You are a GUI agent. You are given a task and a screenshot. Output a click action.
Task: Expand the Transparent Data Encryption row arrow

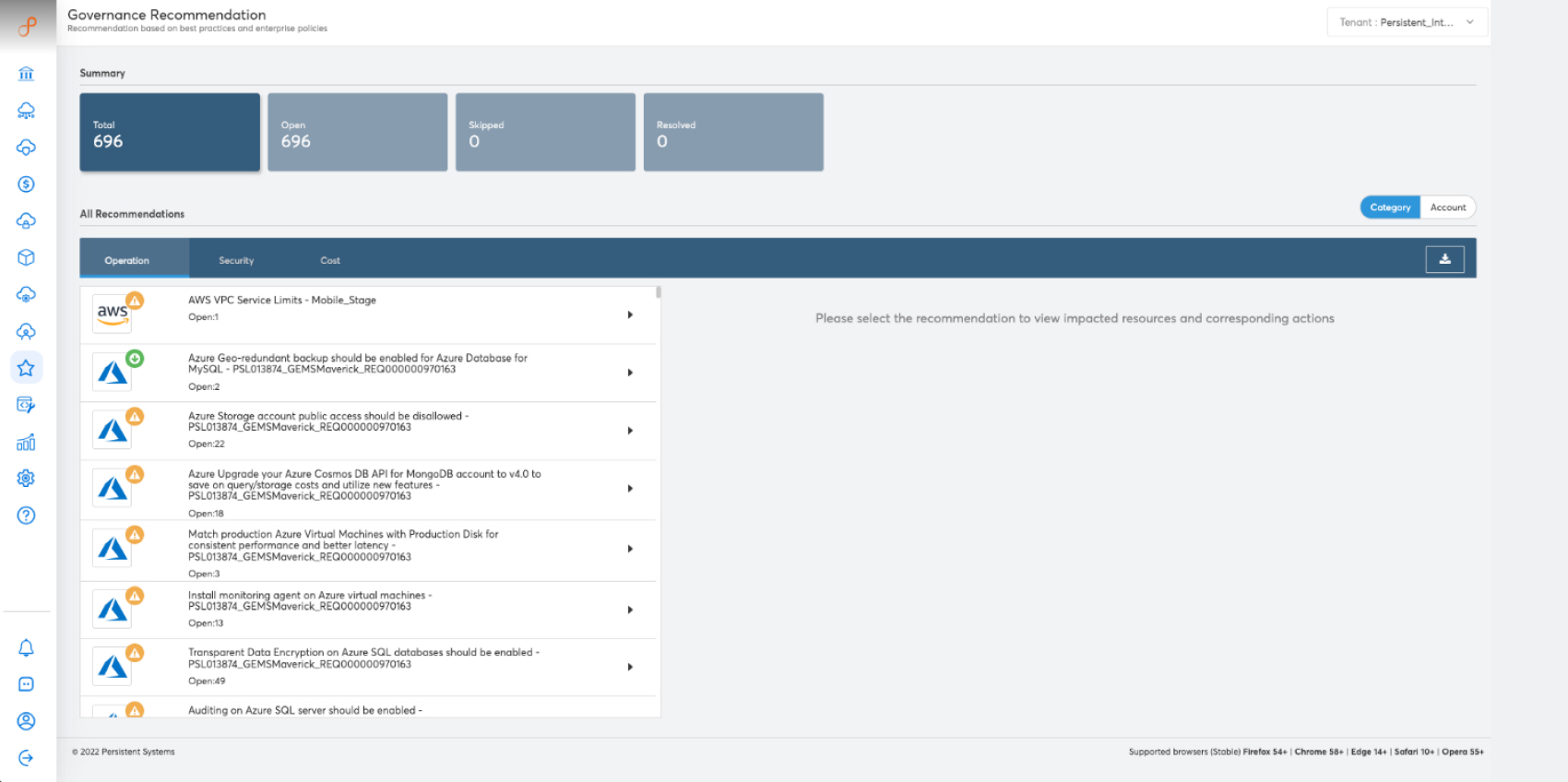630,667
